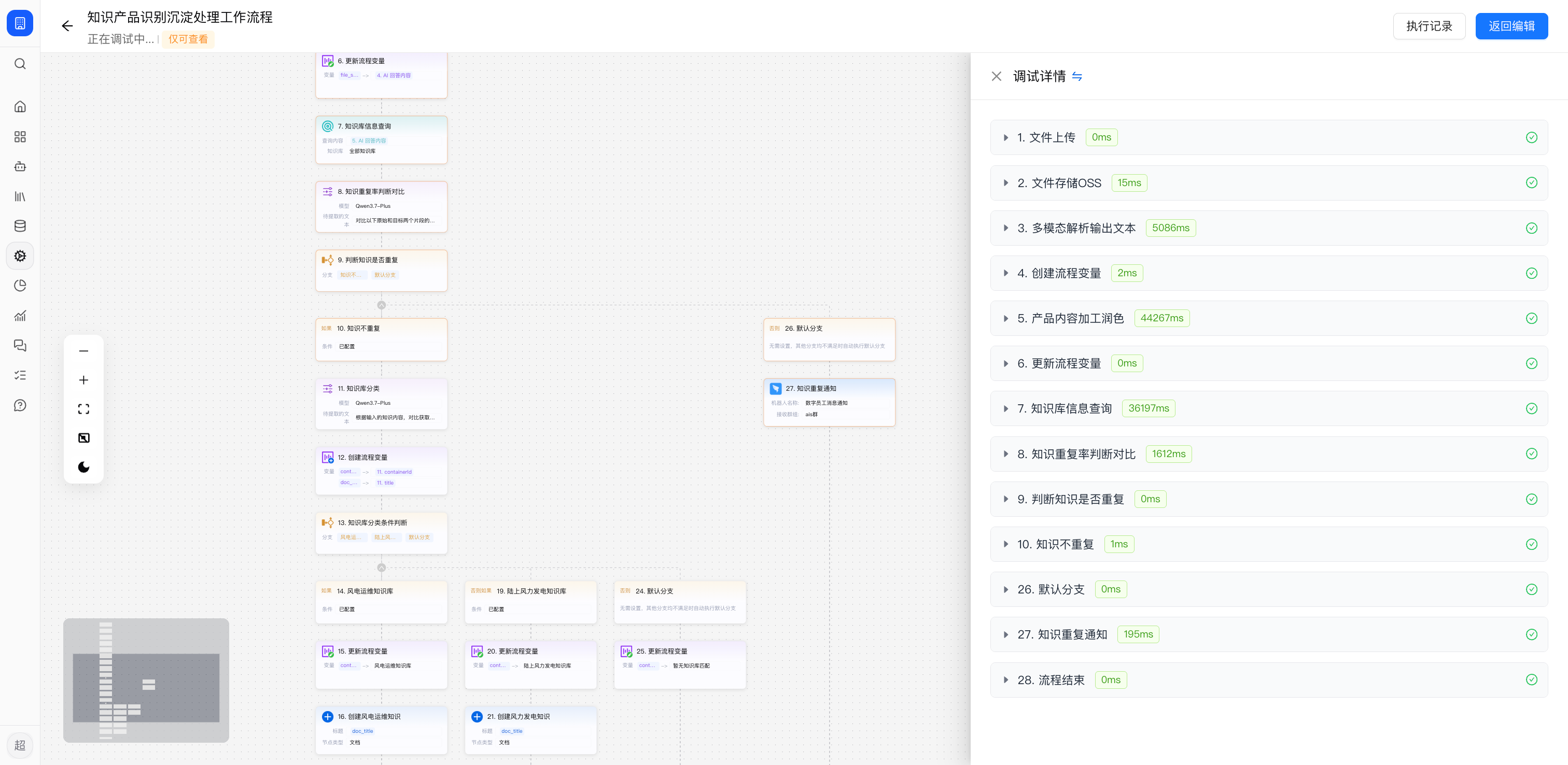
Task: Click the 44267ms duration badge
Action: (x=1161, y=318)
